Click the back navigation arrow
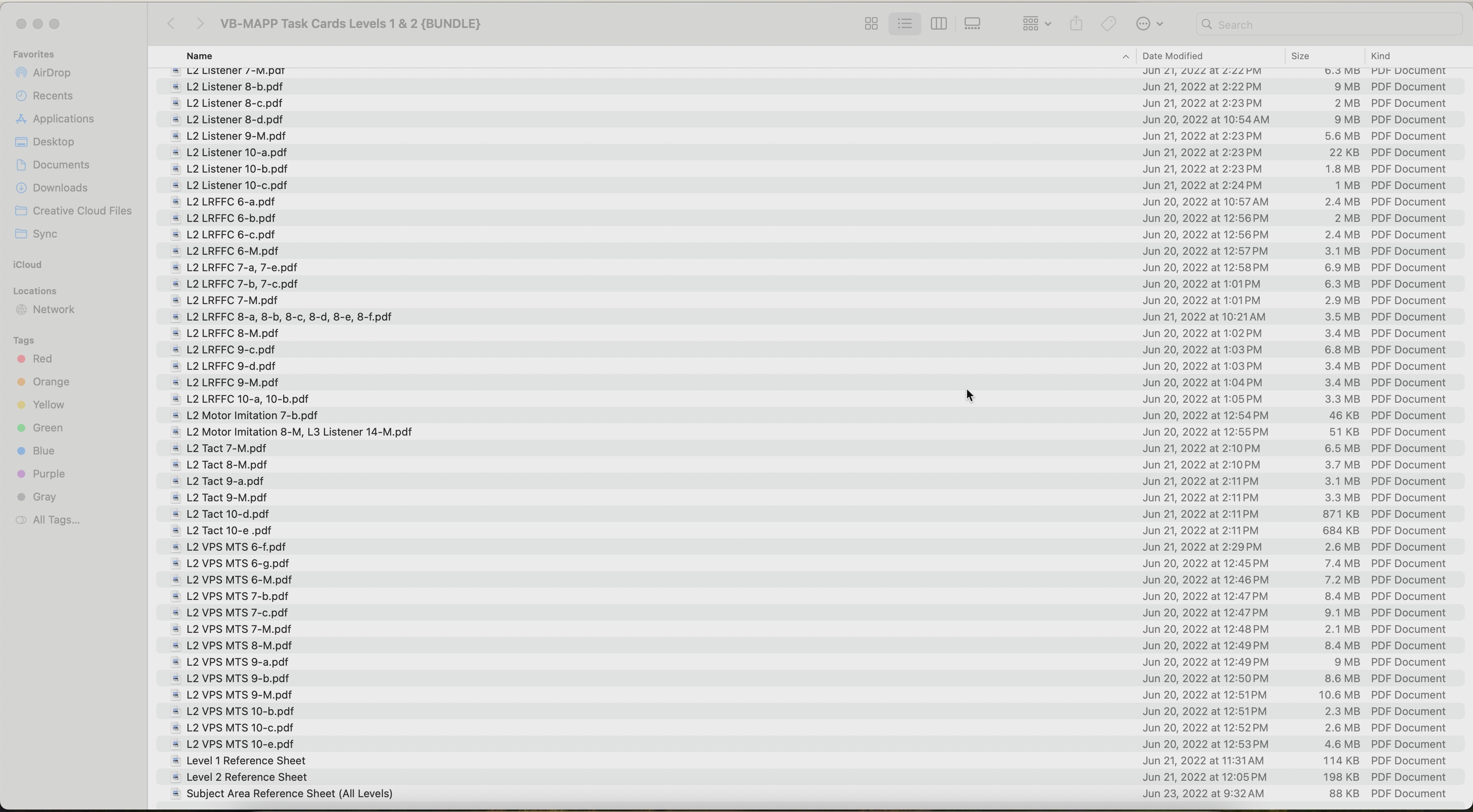The height and width of the screenshot is (812, 1473). coord(171,24)
